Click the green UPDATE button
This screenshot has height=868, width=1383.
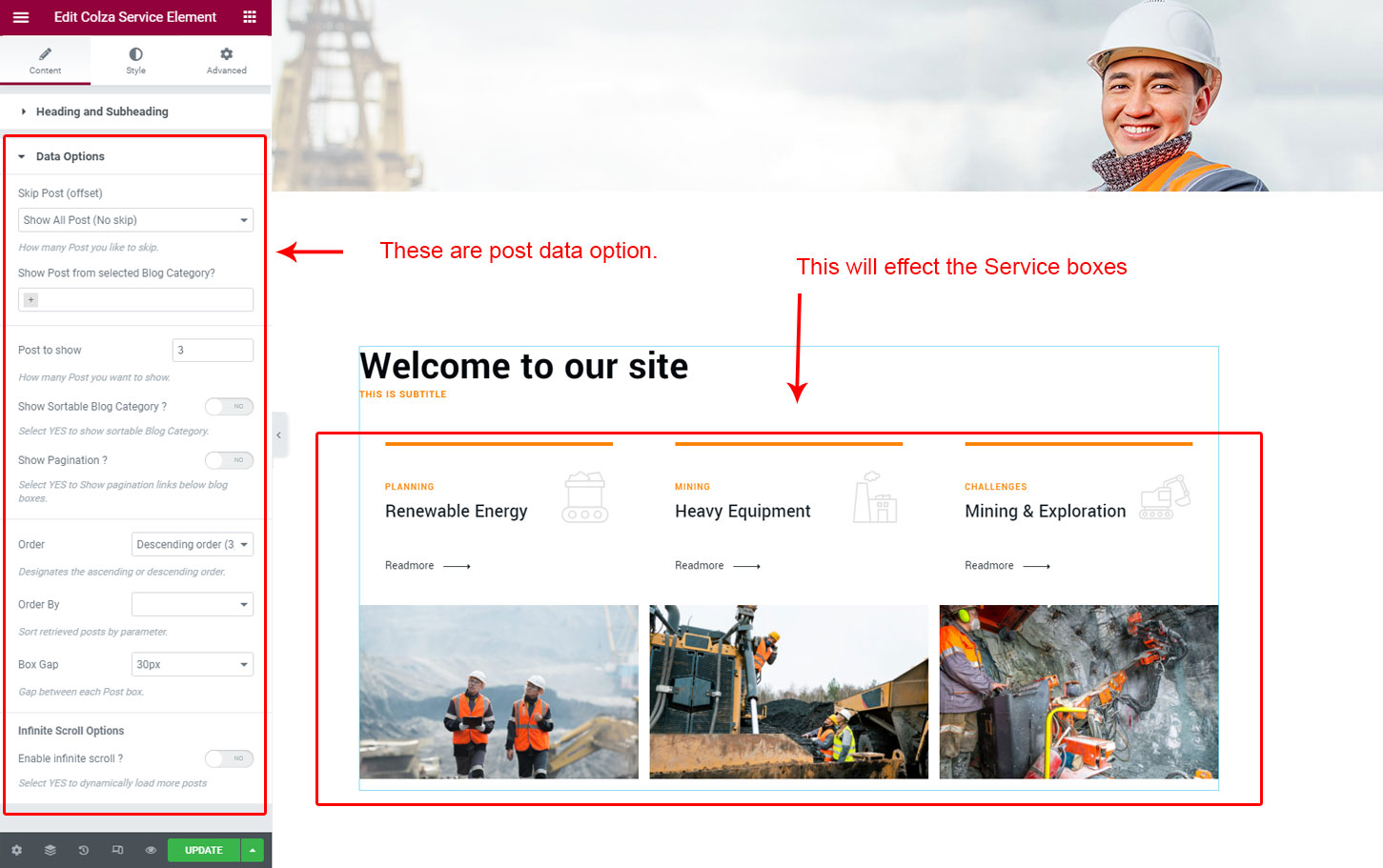[203, 850]
